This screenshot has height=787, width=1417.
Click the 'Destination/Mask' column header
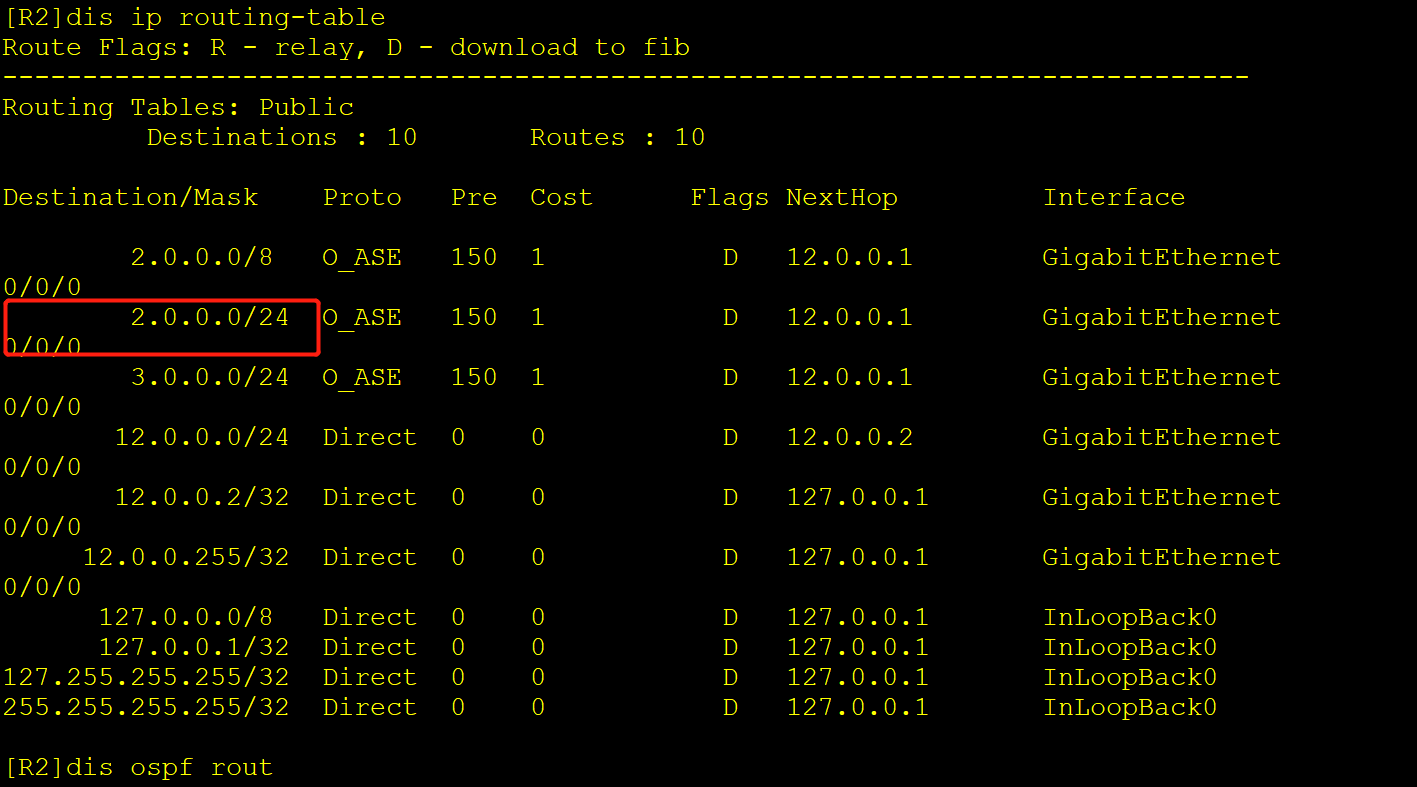point(130,197)
